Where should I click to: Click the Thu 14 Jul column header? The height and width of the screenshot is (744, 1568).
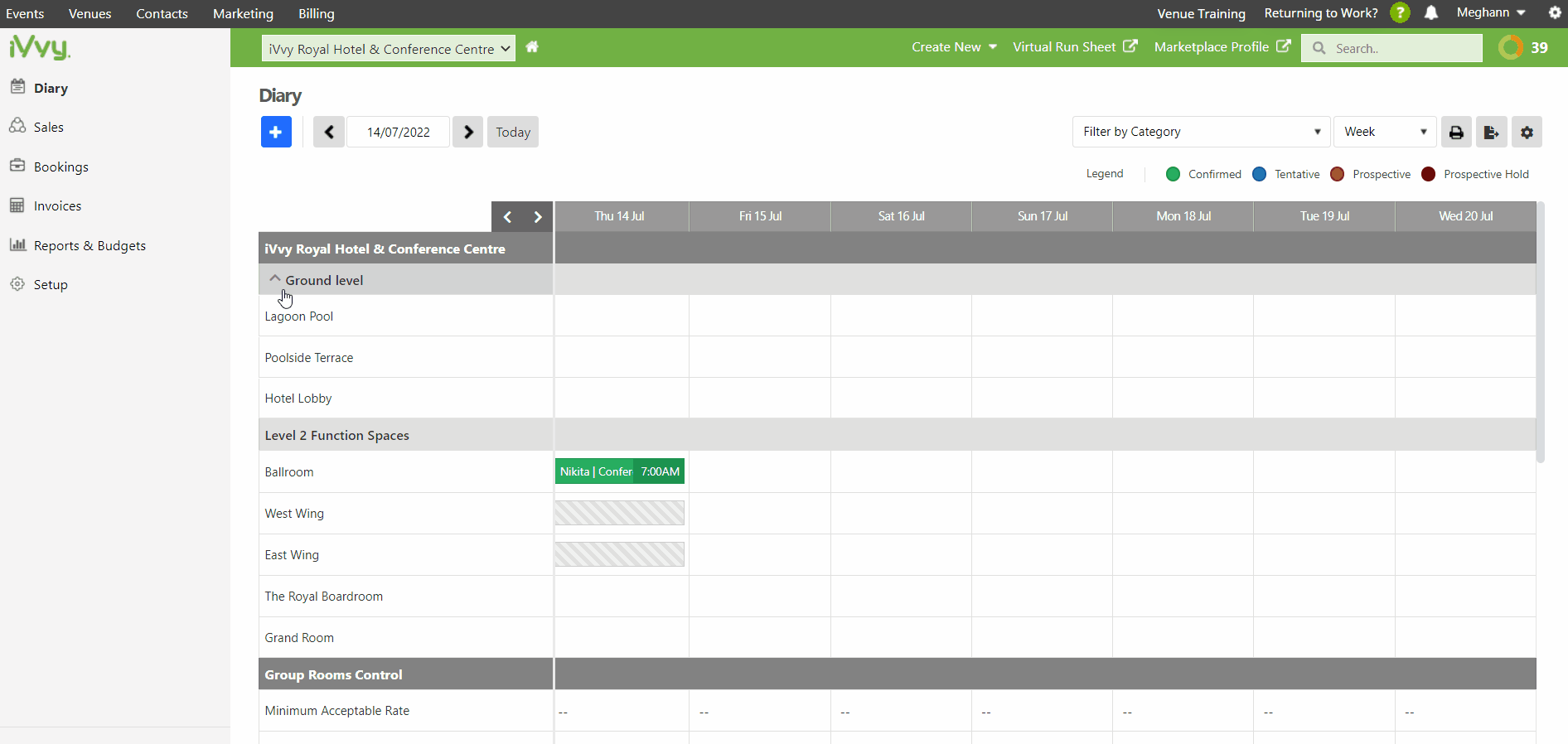622,216
